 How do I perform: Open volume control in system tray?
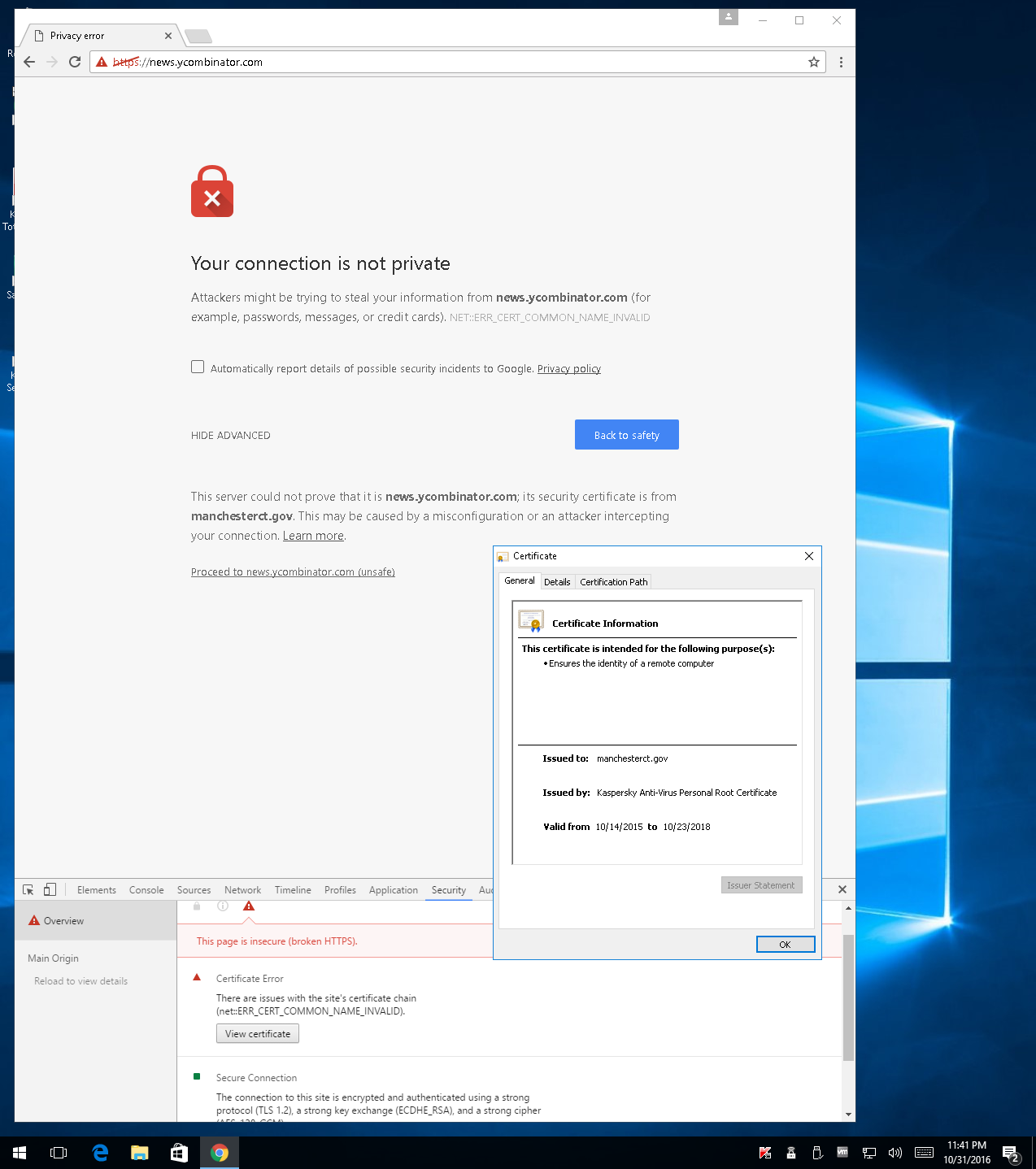pos(895,1153)
